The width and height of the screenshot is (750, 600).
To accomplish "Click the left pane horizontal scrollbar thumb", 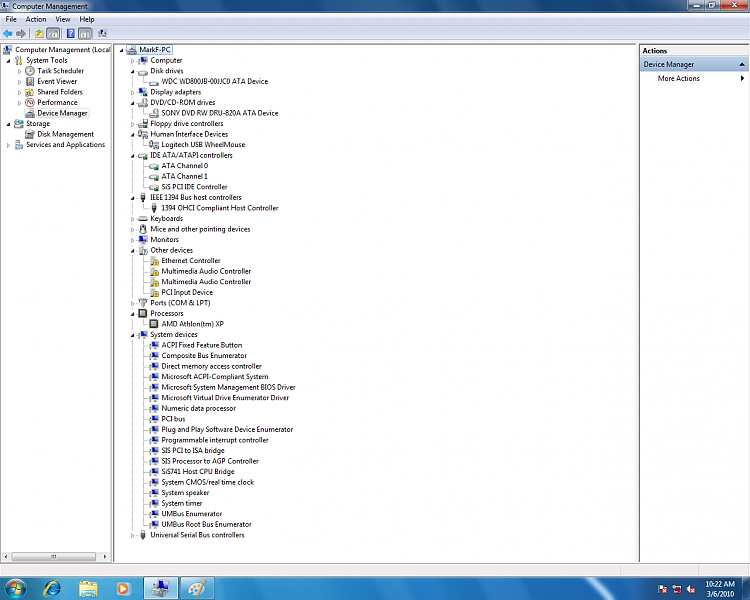I will coord(54,556).
